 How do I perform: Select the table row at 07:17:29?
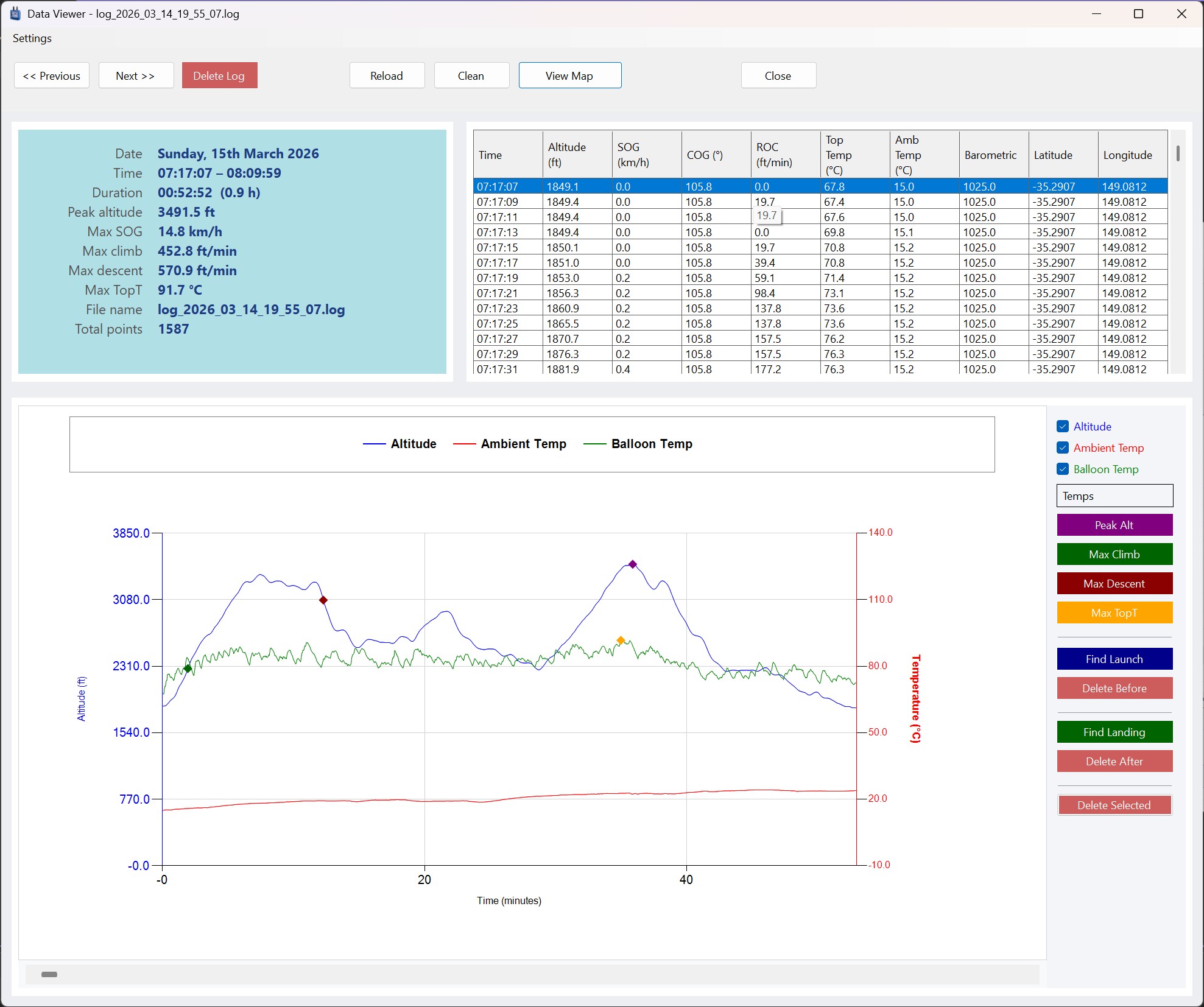820,354
